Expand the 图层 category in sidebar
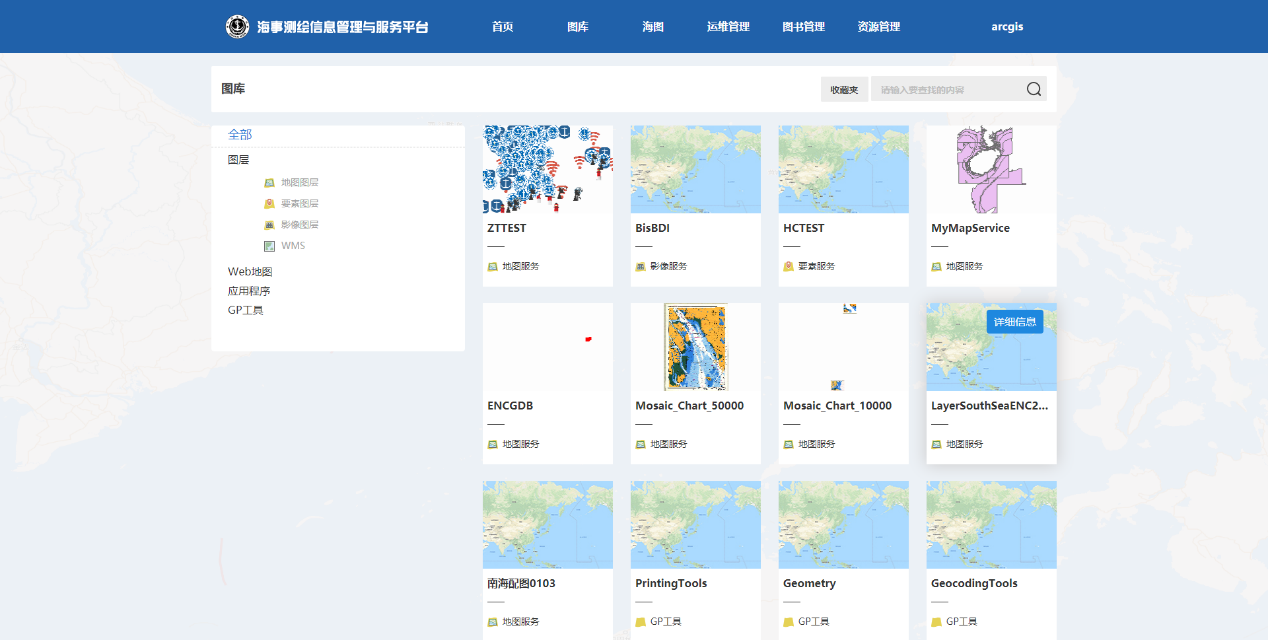This screenshot has width=1268, height=640. pos(238,159)
